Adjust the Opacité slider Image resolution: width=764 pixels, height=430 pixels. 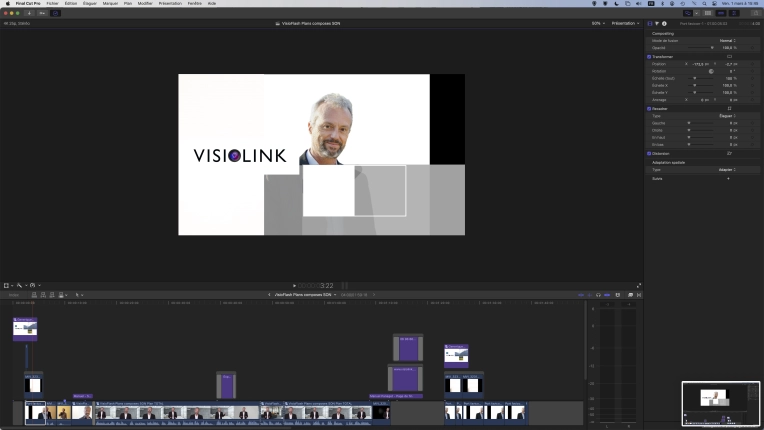[701, 48]
